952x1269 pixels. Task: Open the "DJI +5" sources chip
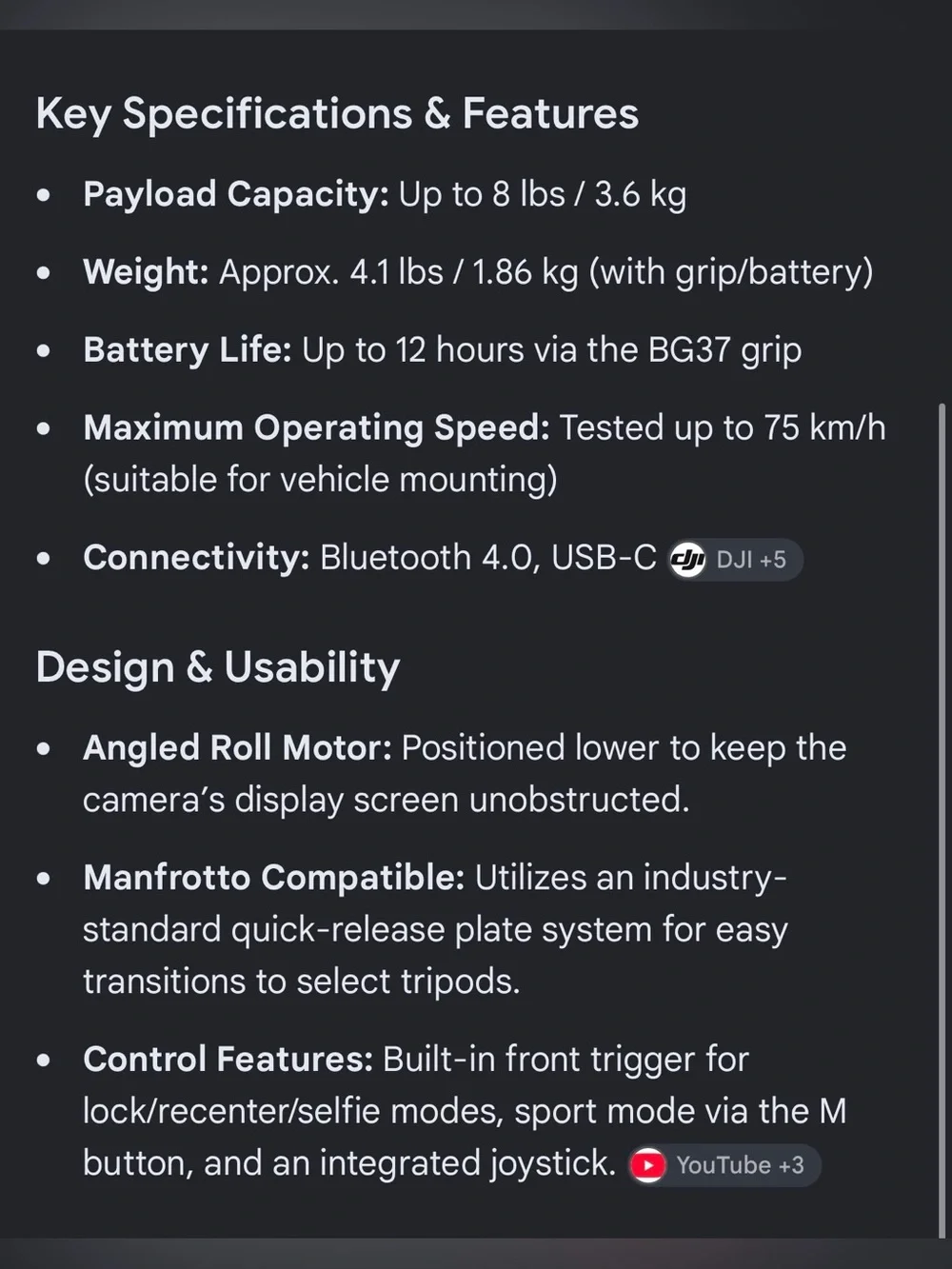coord(734,560)
